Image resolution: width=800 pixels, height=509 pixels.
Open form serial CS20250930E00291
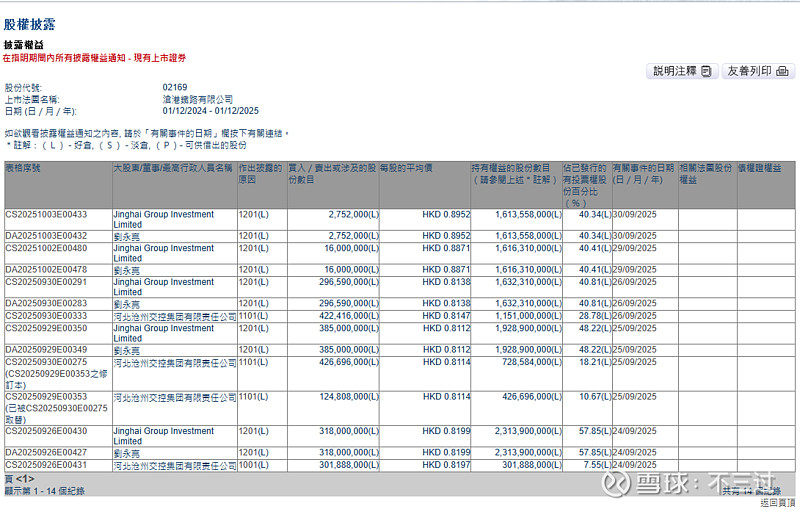(46, 282)
